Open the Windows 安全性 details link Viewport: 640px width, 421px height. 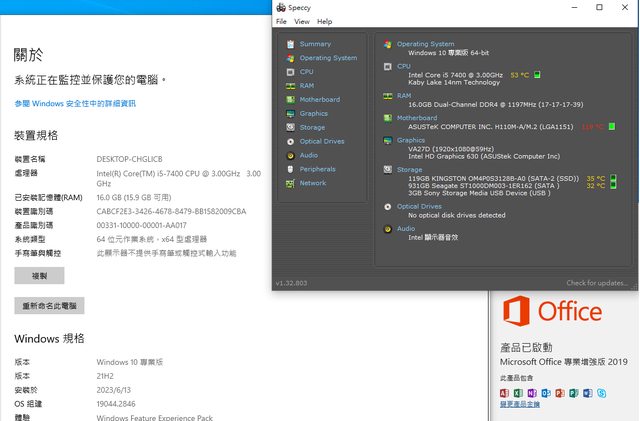point(74,103)
